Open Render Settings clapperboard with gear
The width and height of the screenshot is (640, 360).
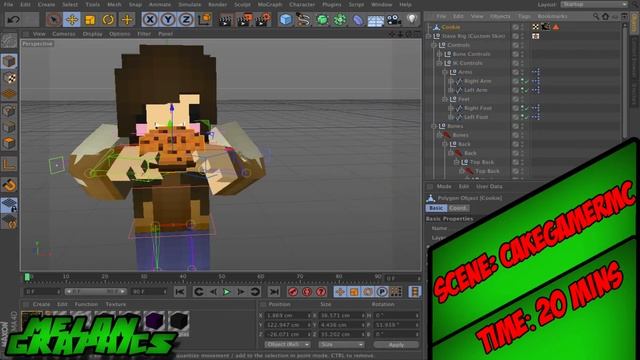point(263,19)
